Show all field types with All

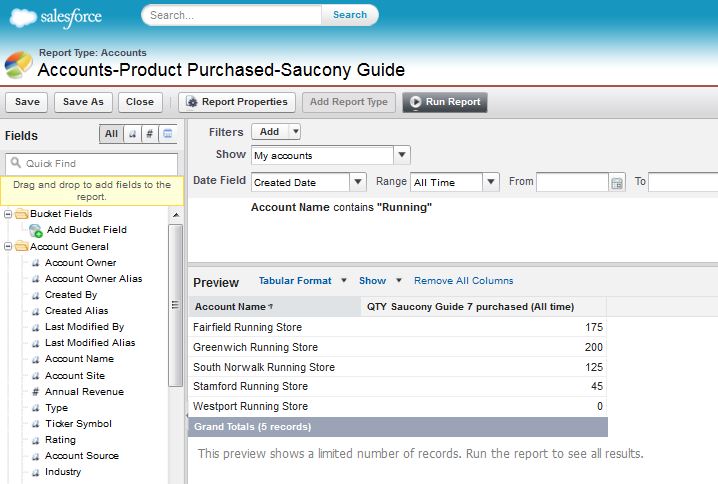coord(111,134)
